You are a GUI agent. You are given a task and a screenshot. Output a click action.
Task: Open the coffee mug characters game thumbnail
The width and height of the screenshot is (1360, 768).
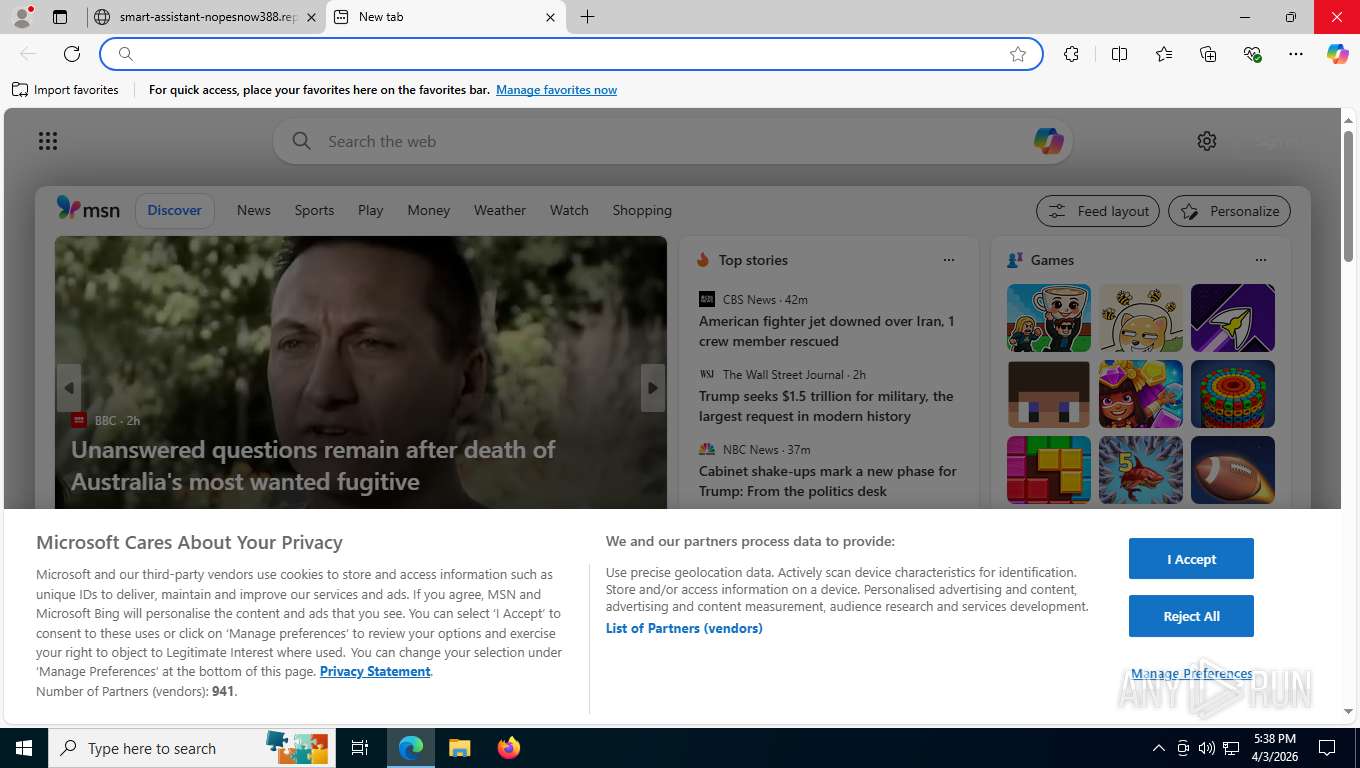click(x=1049, y=318)
